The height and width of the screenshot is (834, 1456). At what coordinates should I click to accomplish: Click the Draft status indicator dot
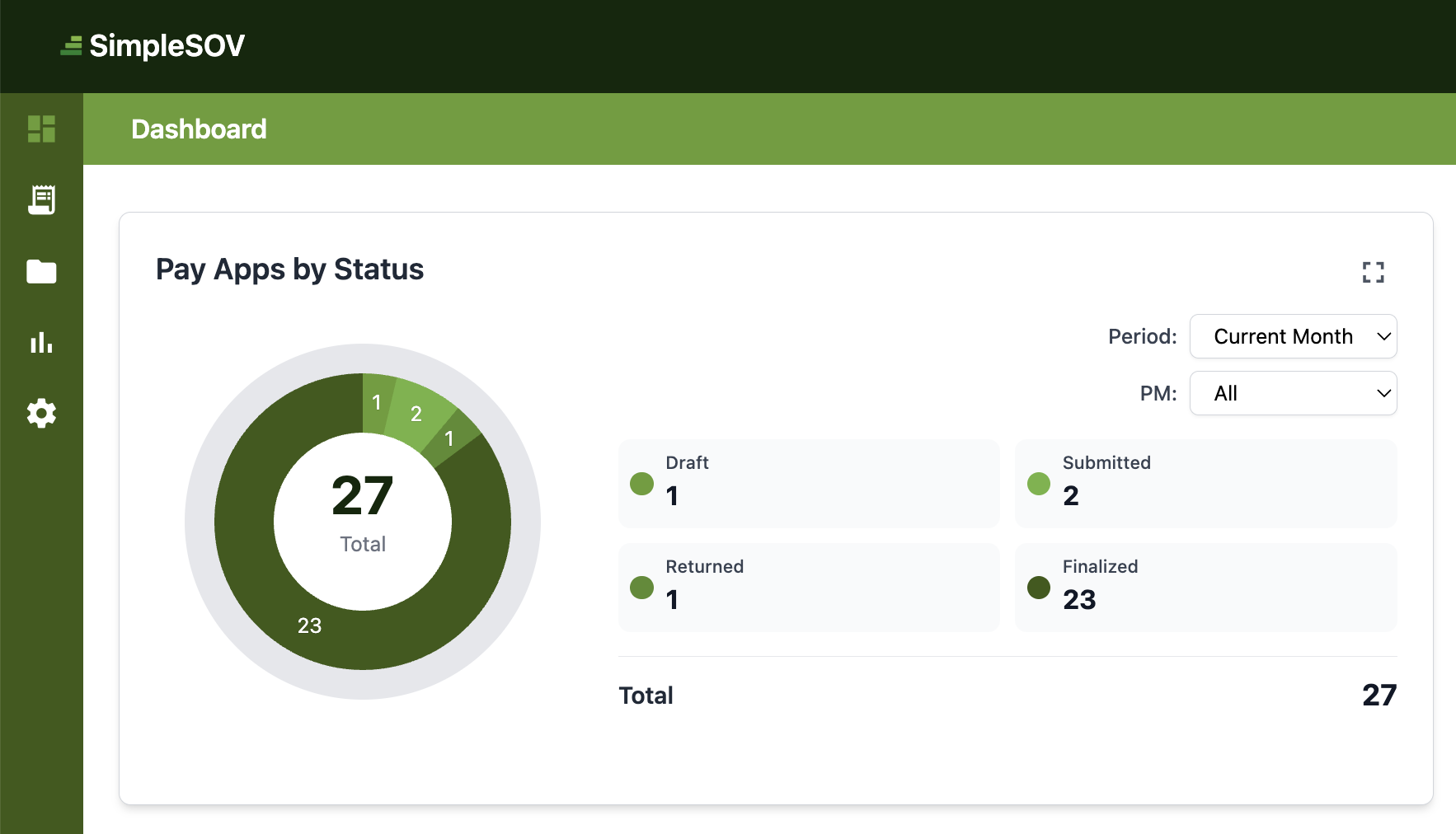(x=641, y=485)
